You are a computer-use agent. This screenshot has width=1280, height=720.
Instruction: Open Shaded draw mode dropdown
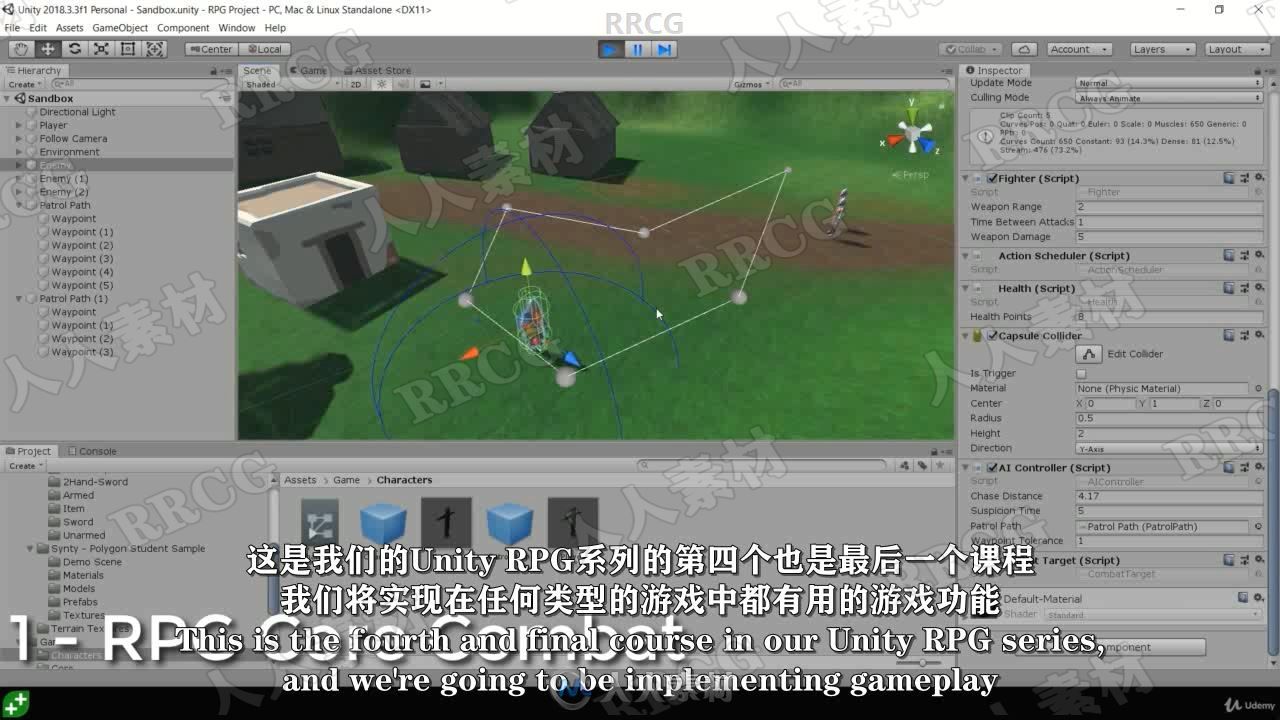291,85
